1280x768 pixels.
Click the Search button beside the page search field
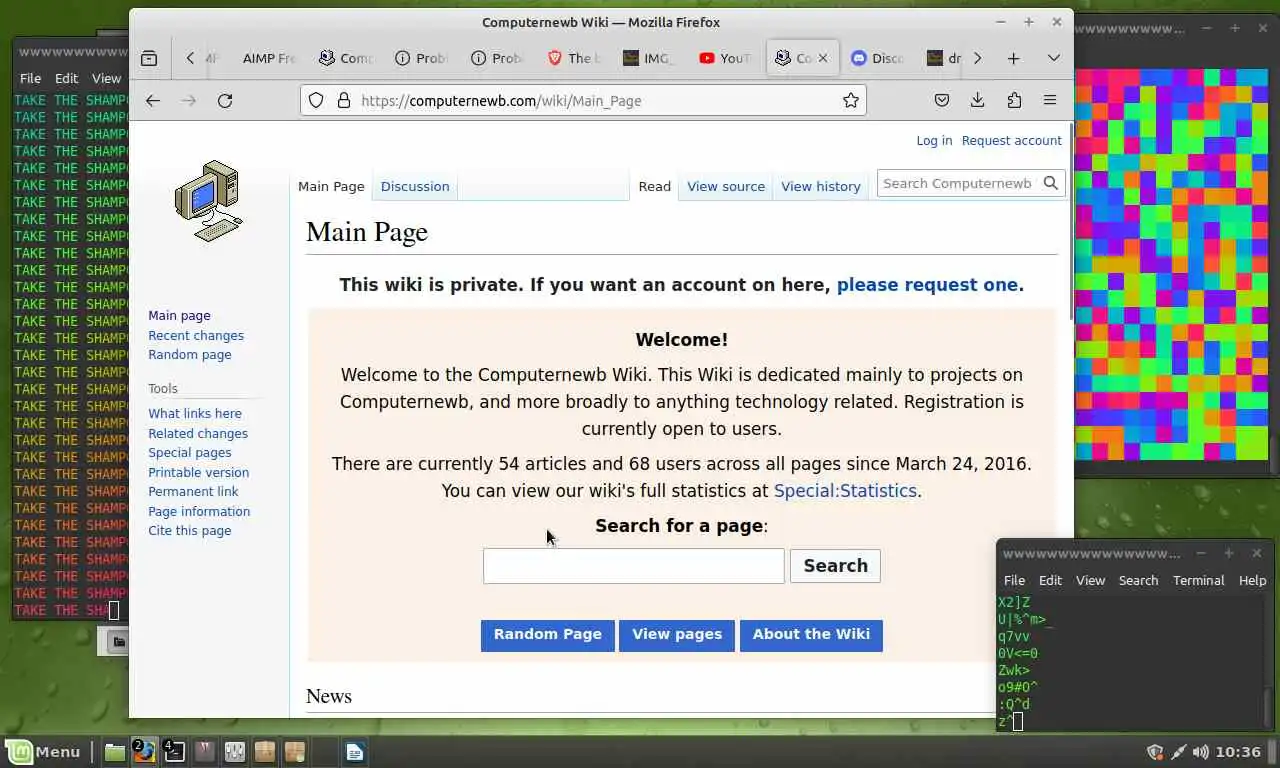tap(836, 566)
